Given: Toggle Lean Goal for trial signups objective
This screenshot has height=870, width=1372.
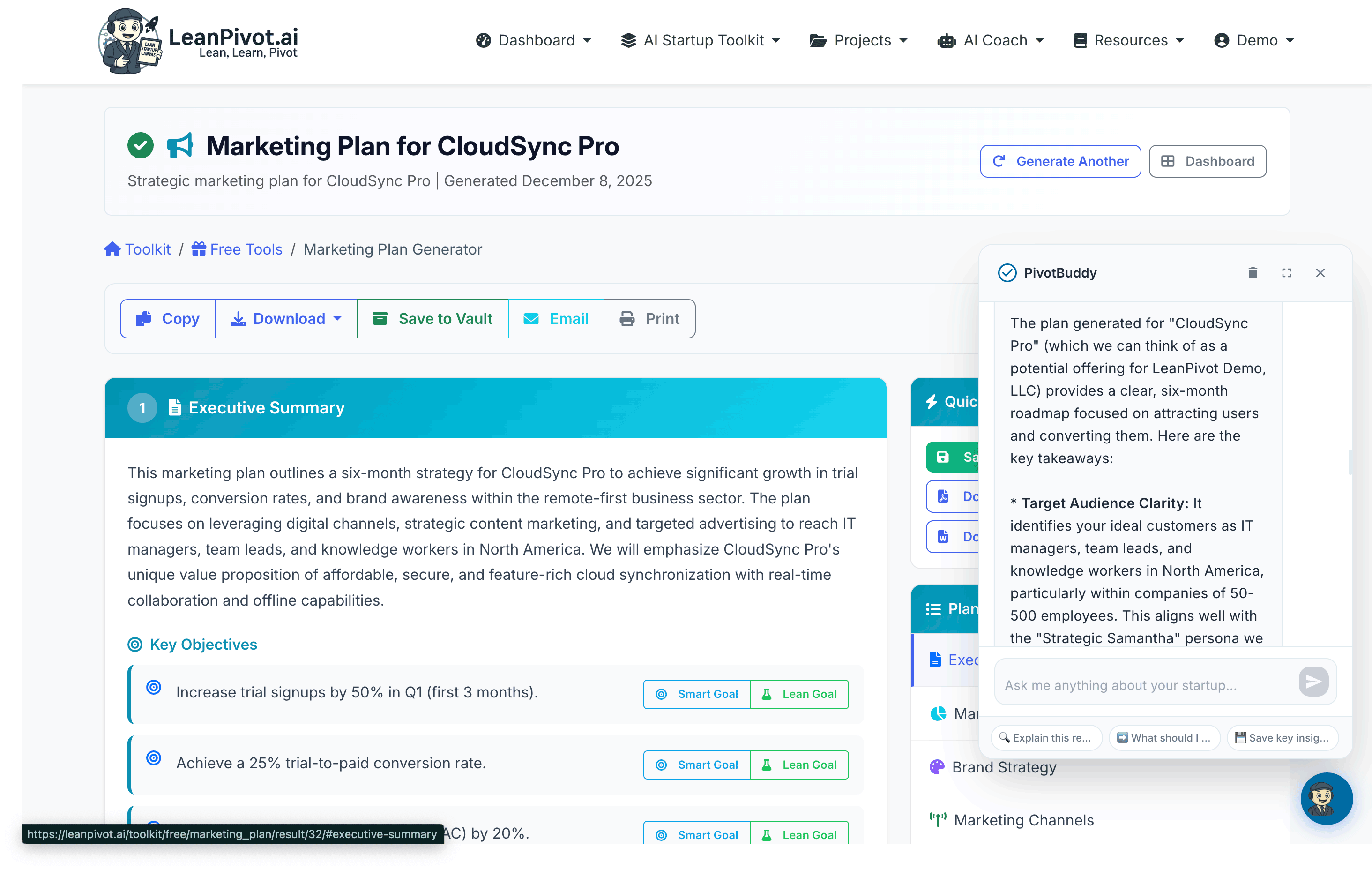Looking at the screenshot, I should pos(799,694).
